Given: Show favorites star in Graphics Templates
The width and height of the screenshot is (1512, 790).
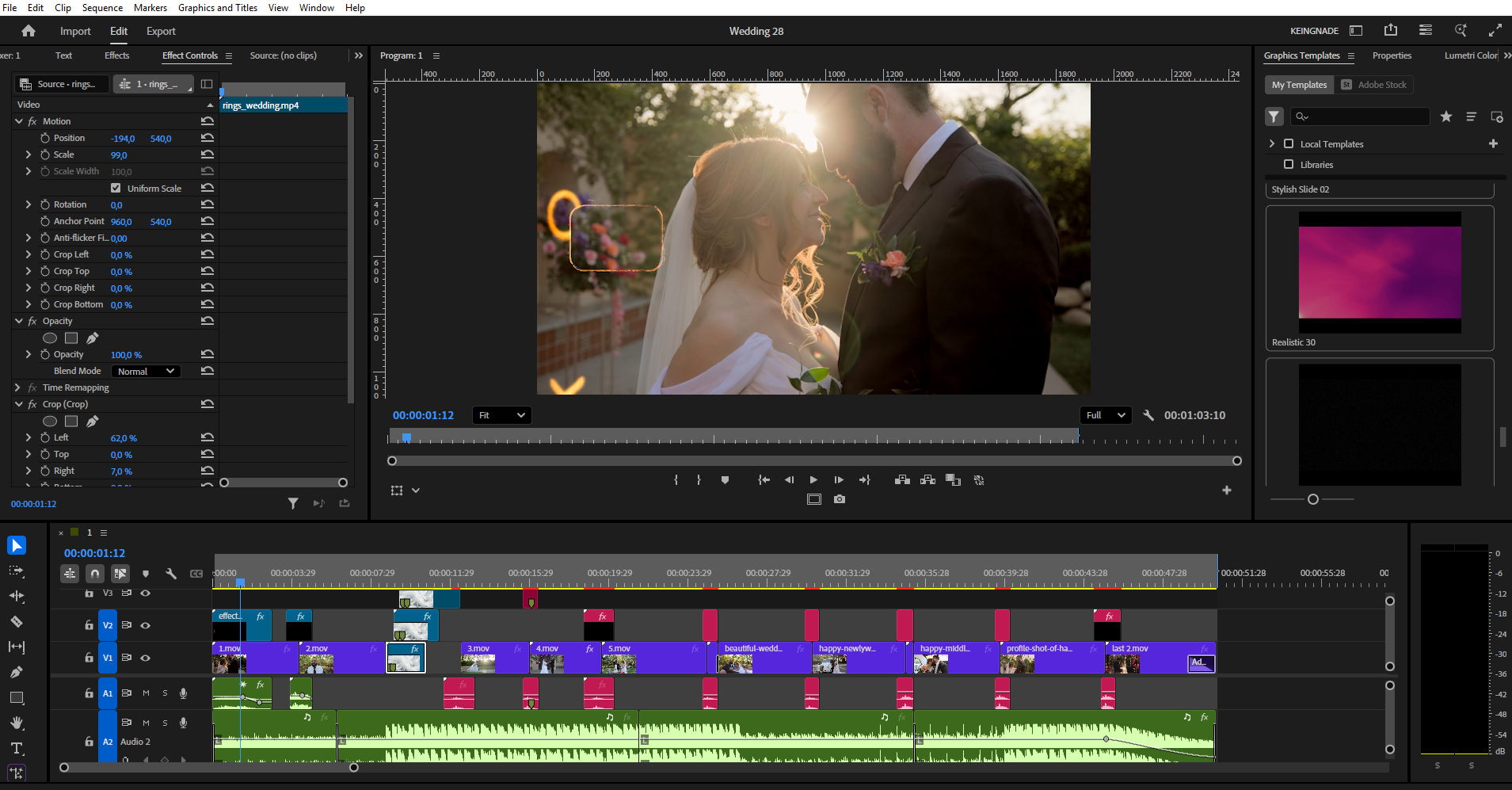Looking at the screenshot, I should point(1446,116).
